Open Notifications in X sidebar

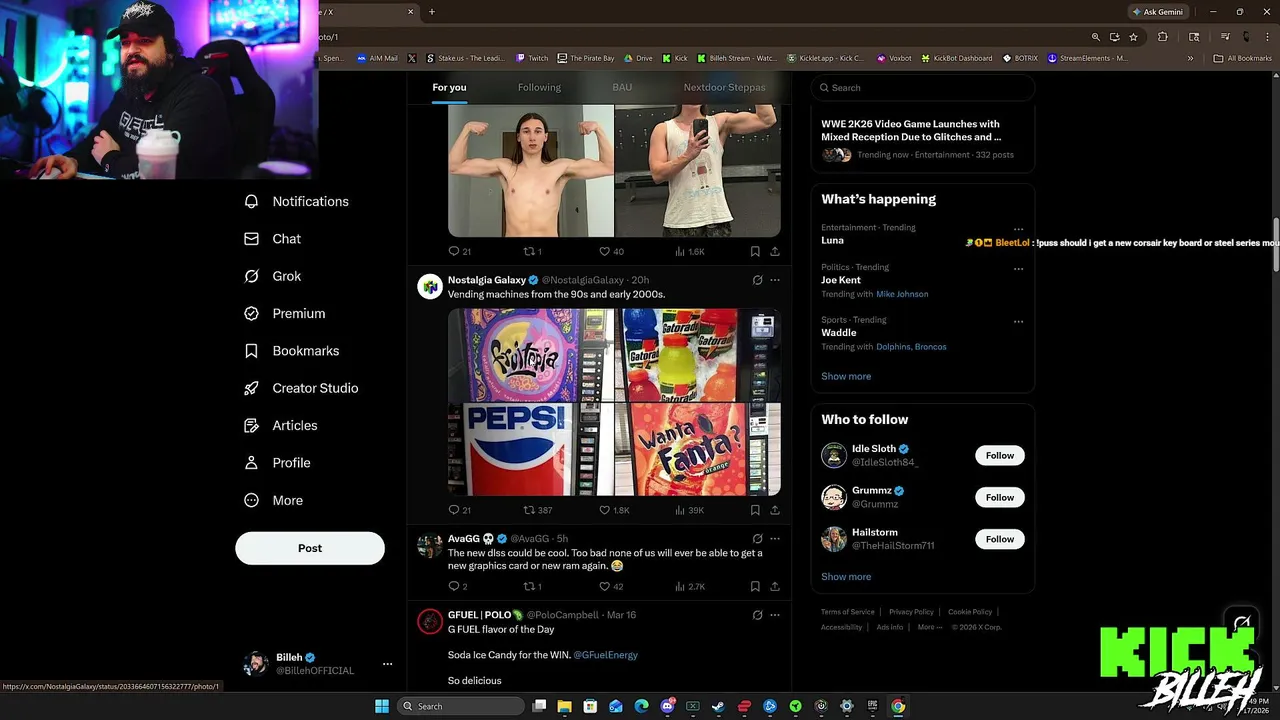point(297,201)
